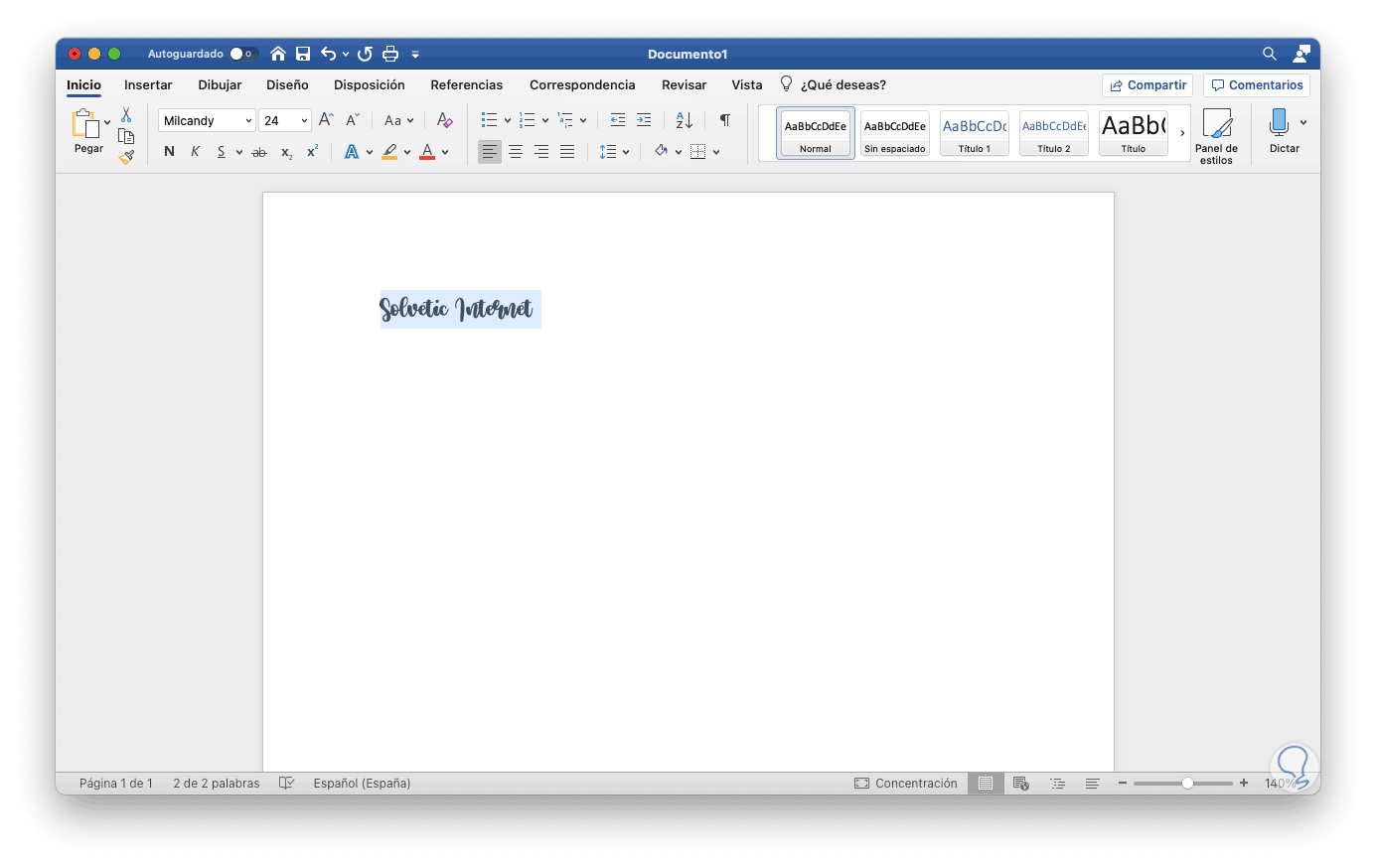Center align the paragraph

coord(516,152)
